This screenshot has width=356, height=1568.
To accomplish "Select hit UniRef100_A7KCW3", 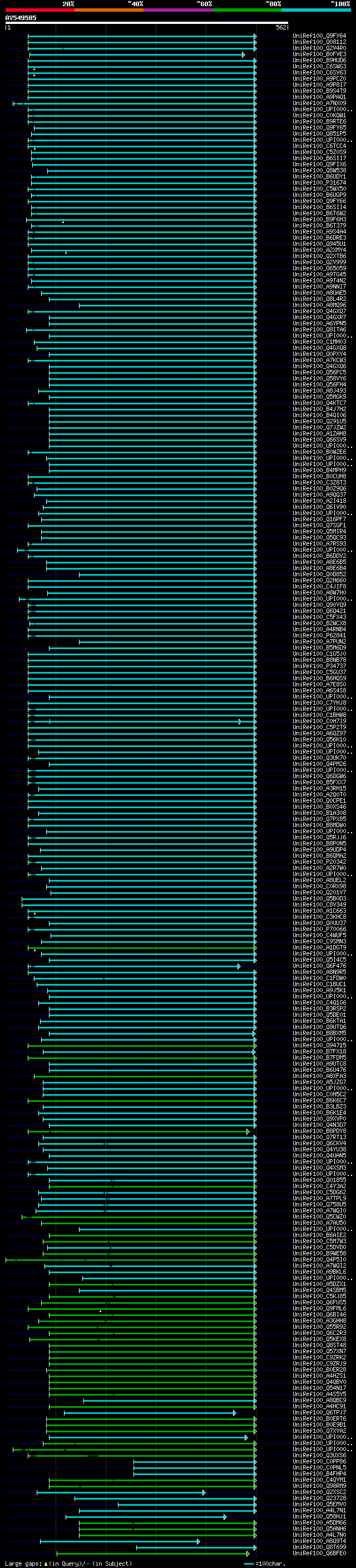I will [319, 360].
